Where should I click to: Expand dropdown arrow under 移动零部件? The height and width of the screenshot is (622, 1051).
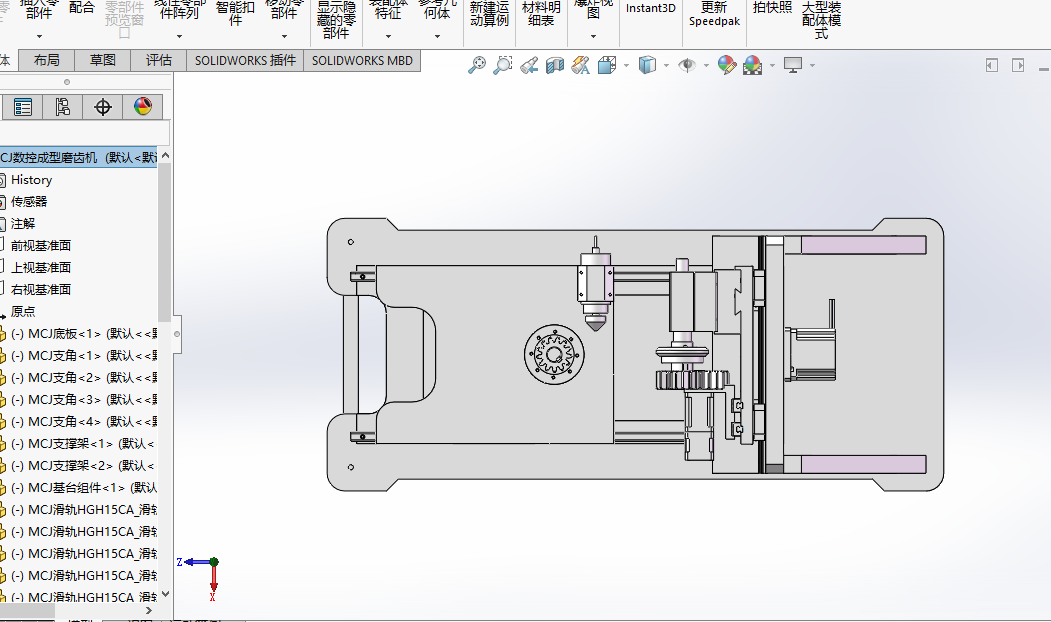pos(284,36)
